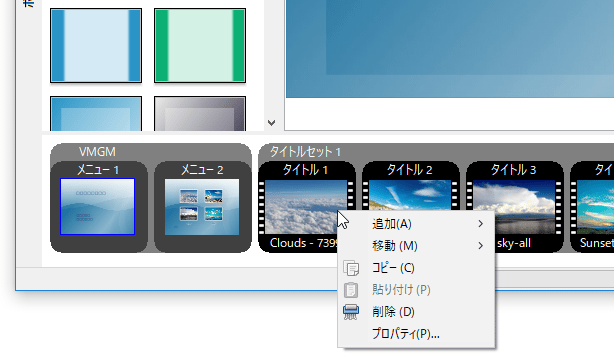Expand the arrow next to 移動 (M)
The height and width of the screenshot is (360, 614).
480,246
